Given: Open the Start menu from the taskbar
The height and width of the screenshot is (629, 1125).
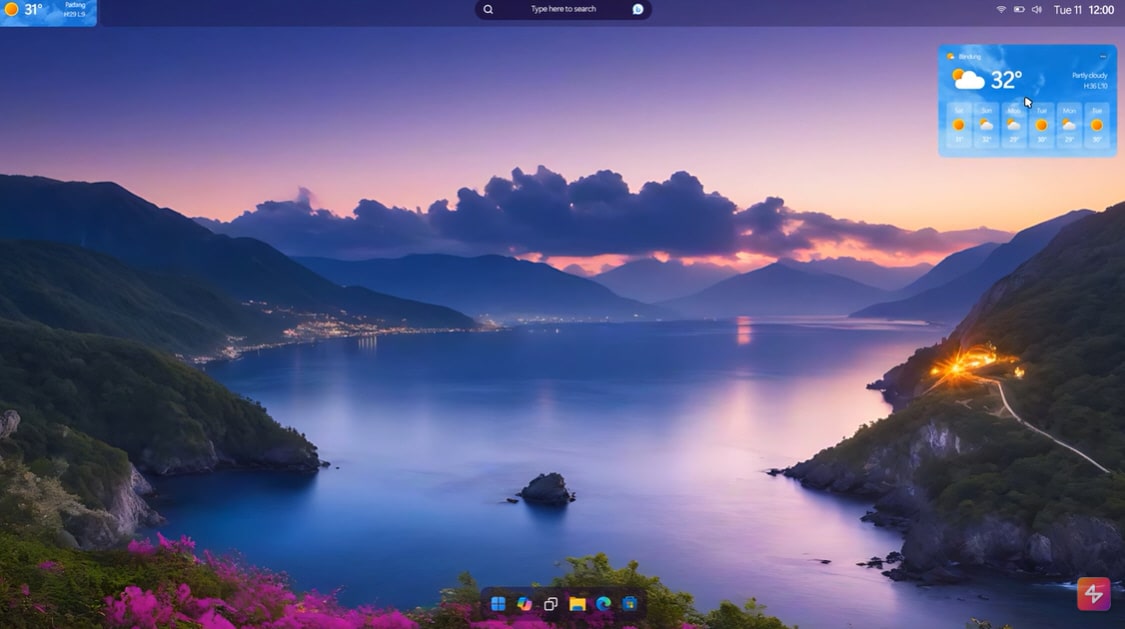Looking at the screenshot, I should (499, 603).
